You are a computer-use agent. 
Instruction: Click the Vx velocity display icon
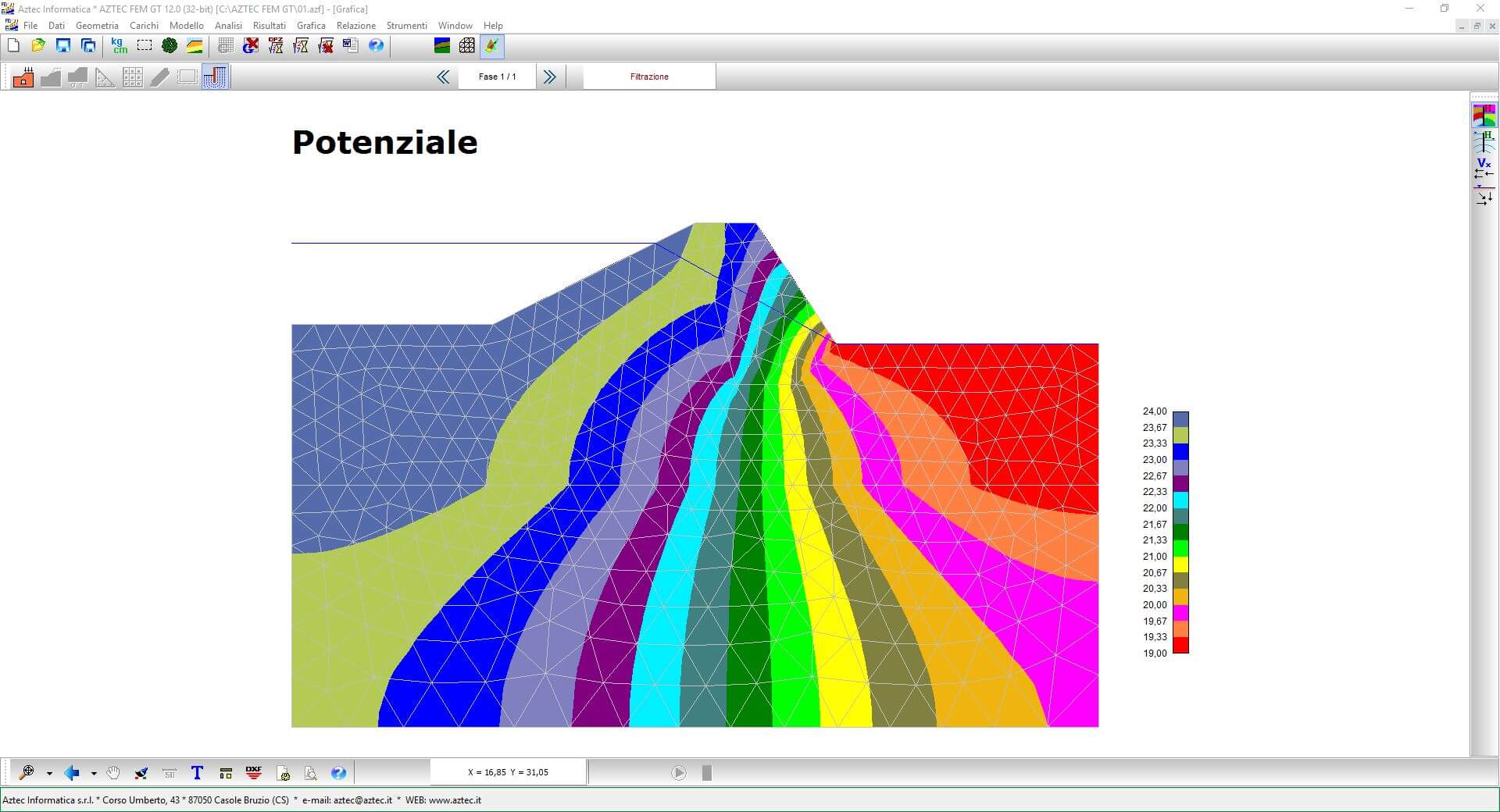pyautogui.click(x=1484, y=168)
